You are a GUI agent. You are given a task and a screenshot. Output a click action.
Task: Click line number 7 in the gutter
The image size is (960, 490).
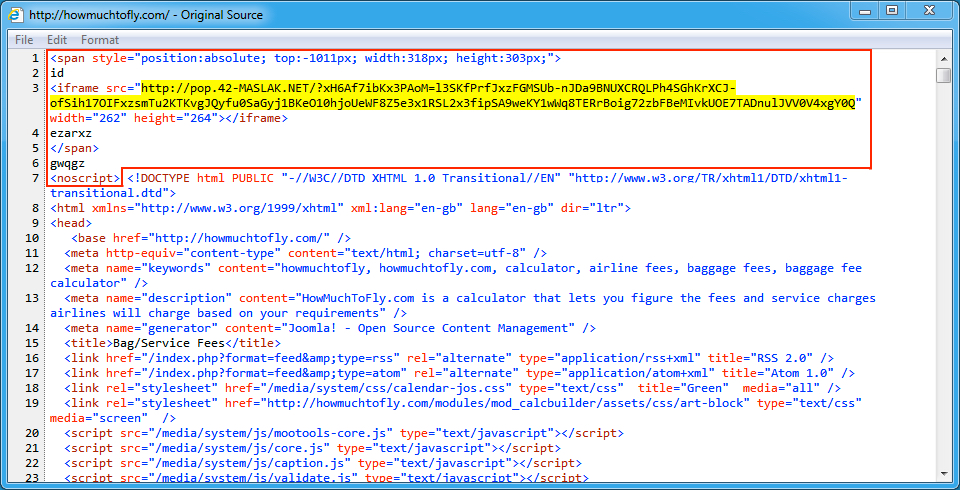36,178
